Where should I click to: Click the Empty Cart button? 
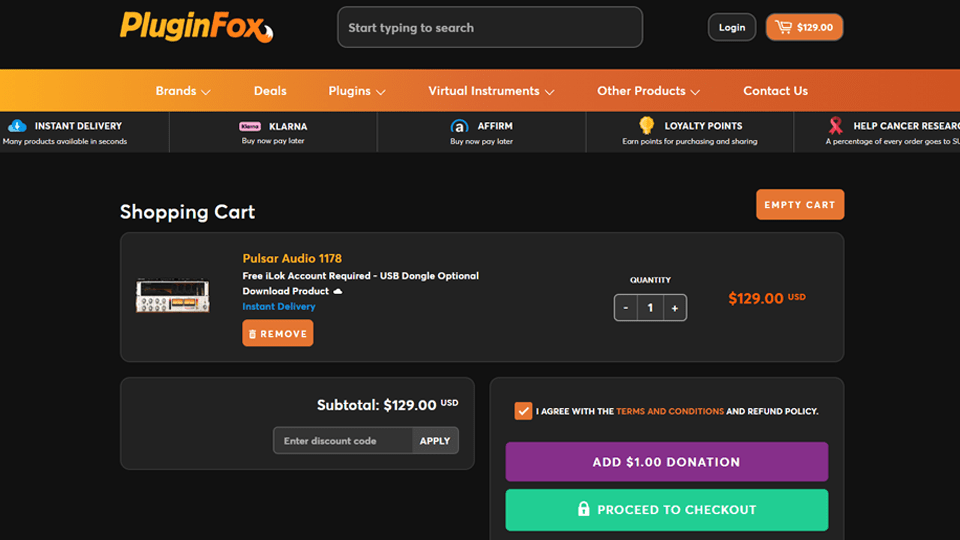coord(800,205)
